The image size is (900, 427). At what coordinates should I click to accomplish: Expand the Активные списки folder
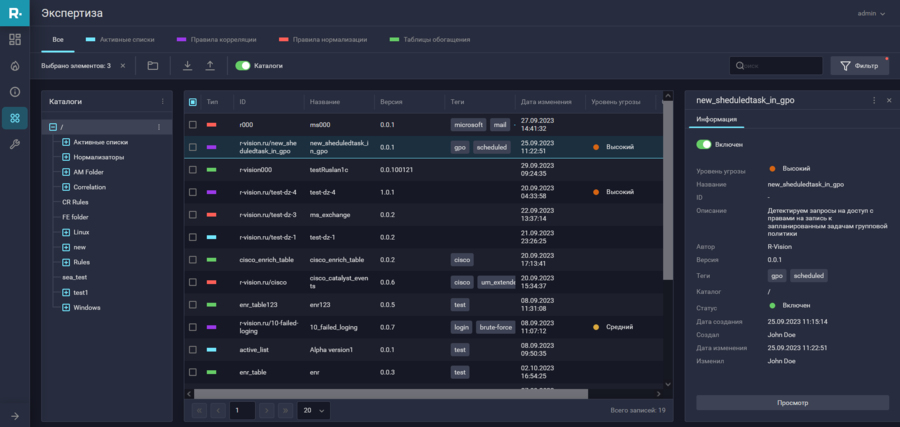[x=66, y=142]
